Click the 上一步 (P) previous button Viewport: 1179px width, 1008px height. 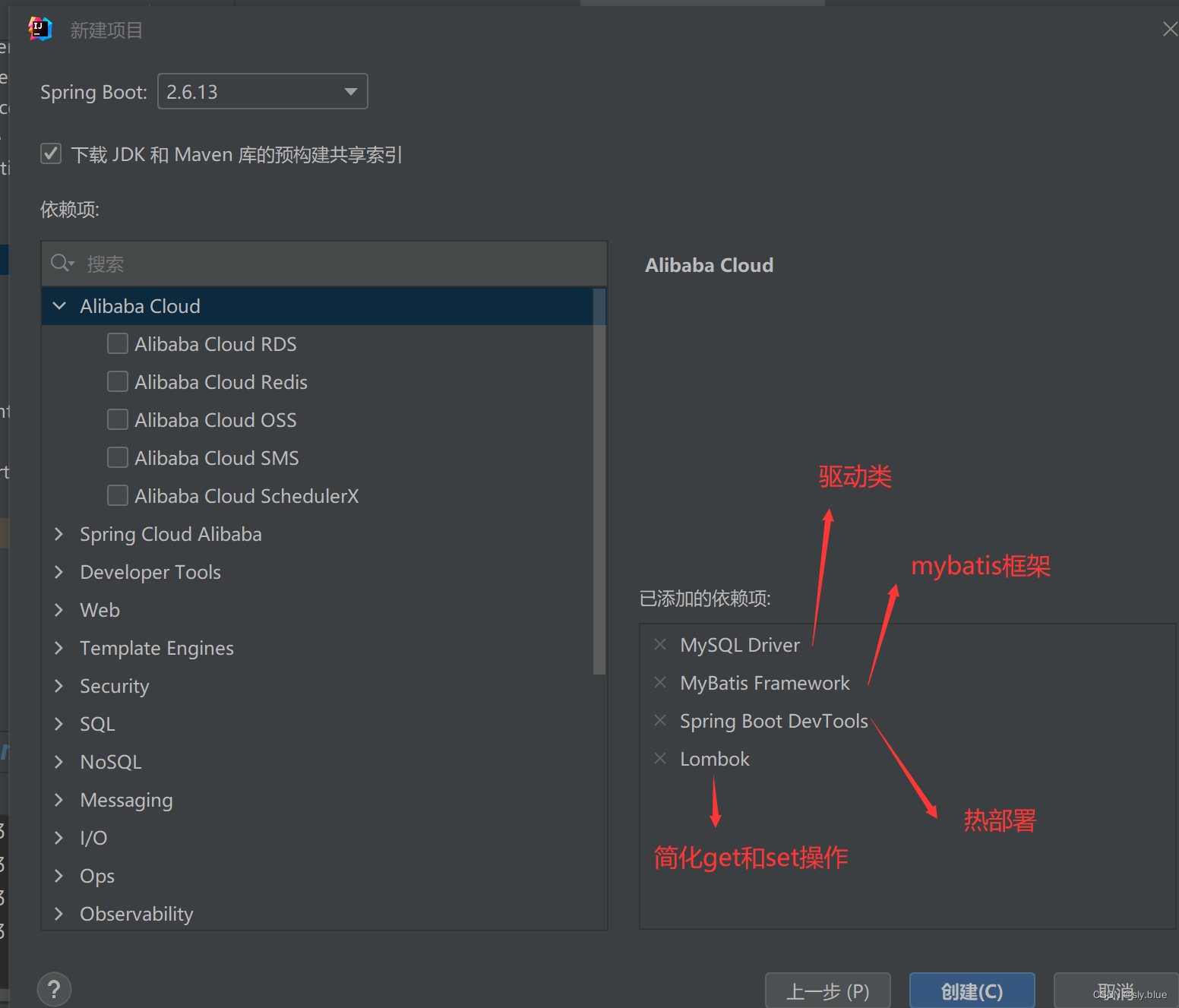(x=827, y=991)
